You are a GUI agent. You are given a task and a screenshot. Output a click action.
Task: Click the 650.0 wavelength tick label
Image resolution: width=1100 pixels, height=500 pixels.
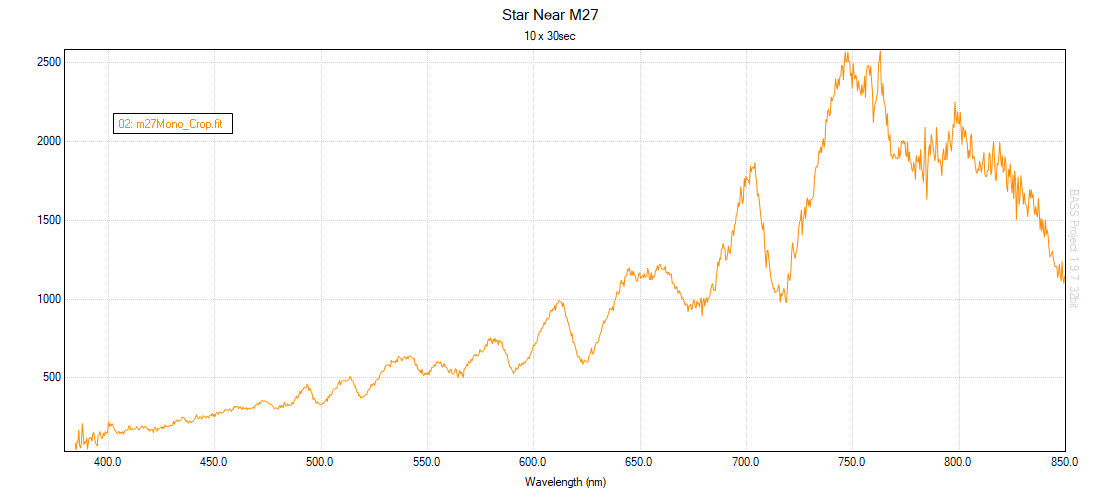(x=639, y=462)
